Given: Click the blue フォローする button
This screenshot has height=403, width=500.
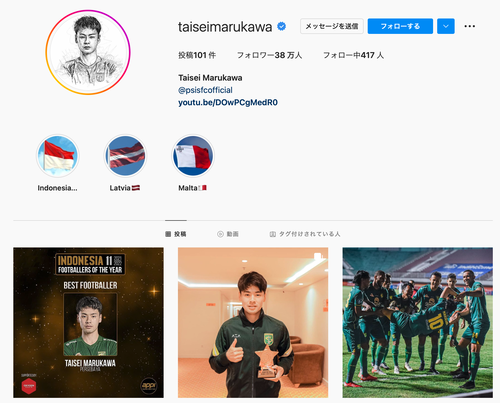Looking at the screenshot, I should point(400,26).
